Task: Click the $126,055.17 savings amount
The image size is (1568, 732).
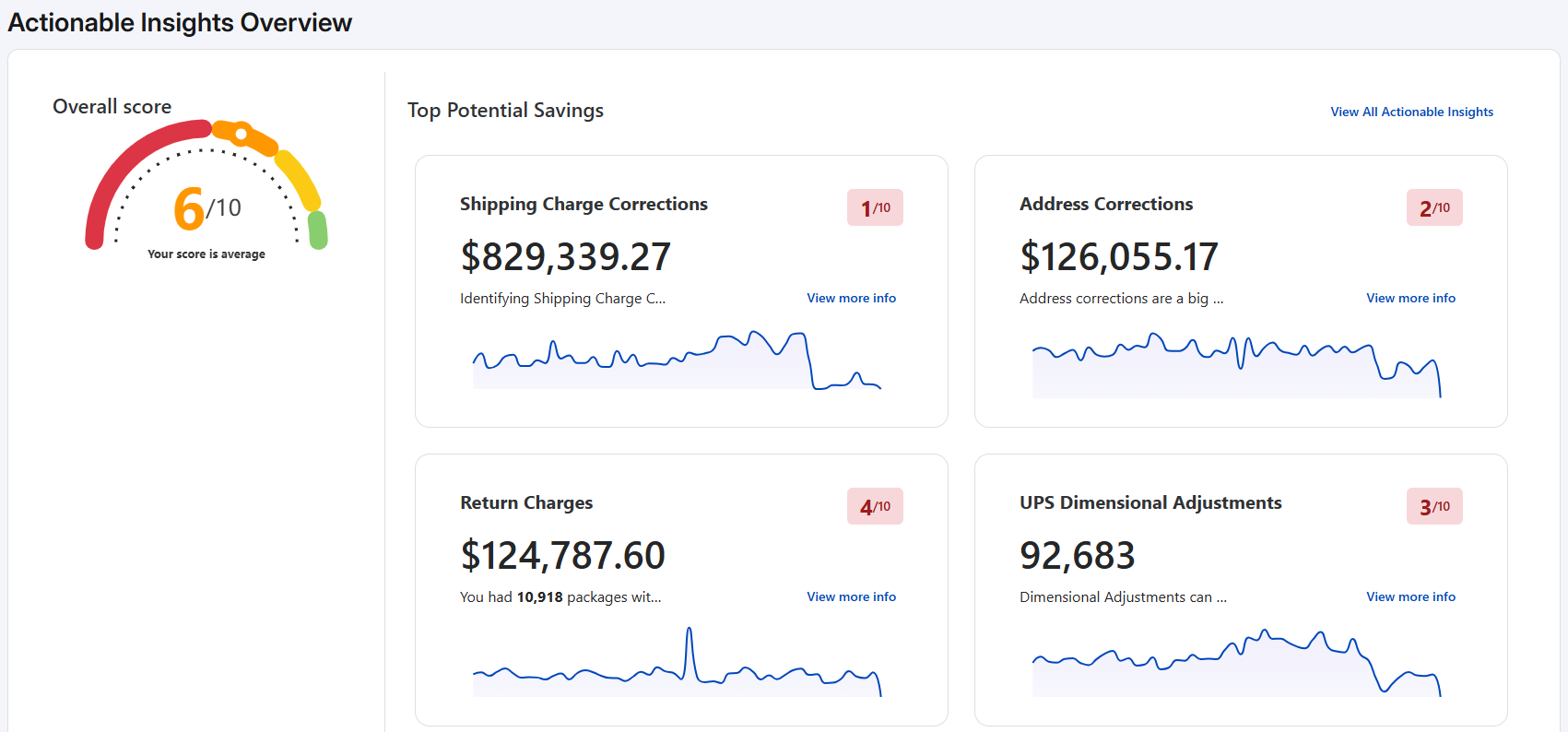Action: [1119, 256]
